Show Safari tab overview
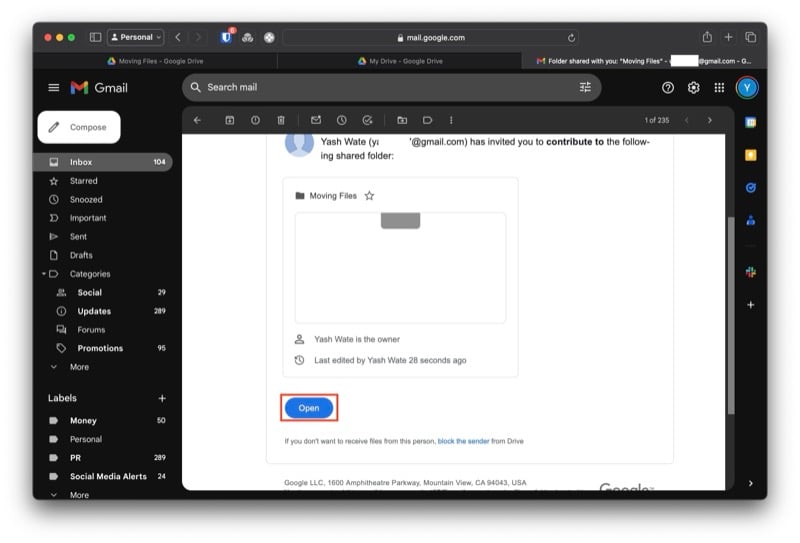 (x=751, y=37)
